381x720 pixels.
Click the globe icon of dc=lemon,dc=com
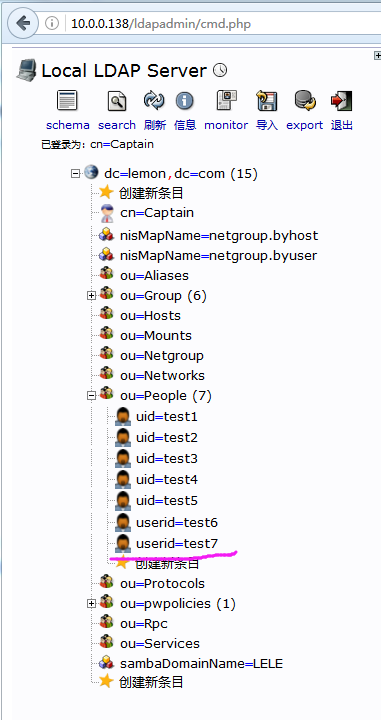click(x=91, y=173)
